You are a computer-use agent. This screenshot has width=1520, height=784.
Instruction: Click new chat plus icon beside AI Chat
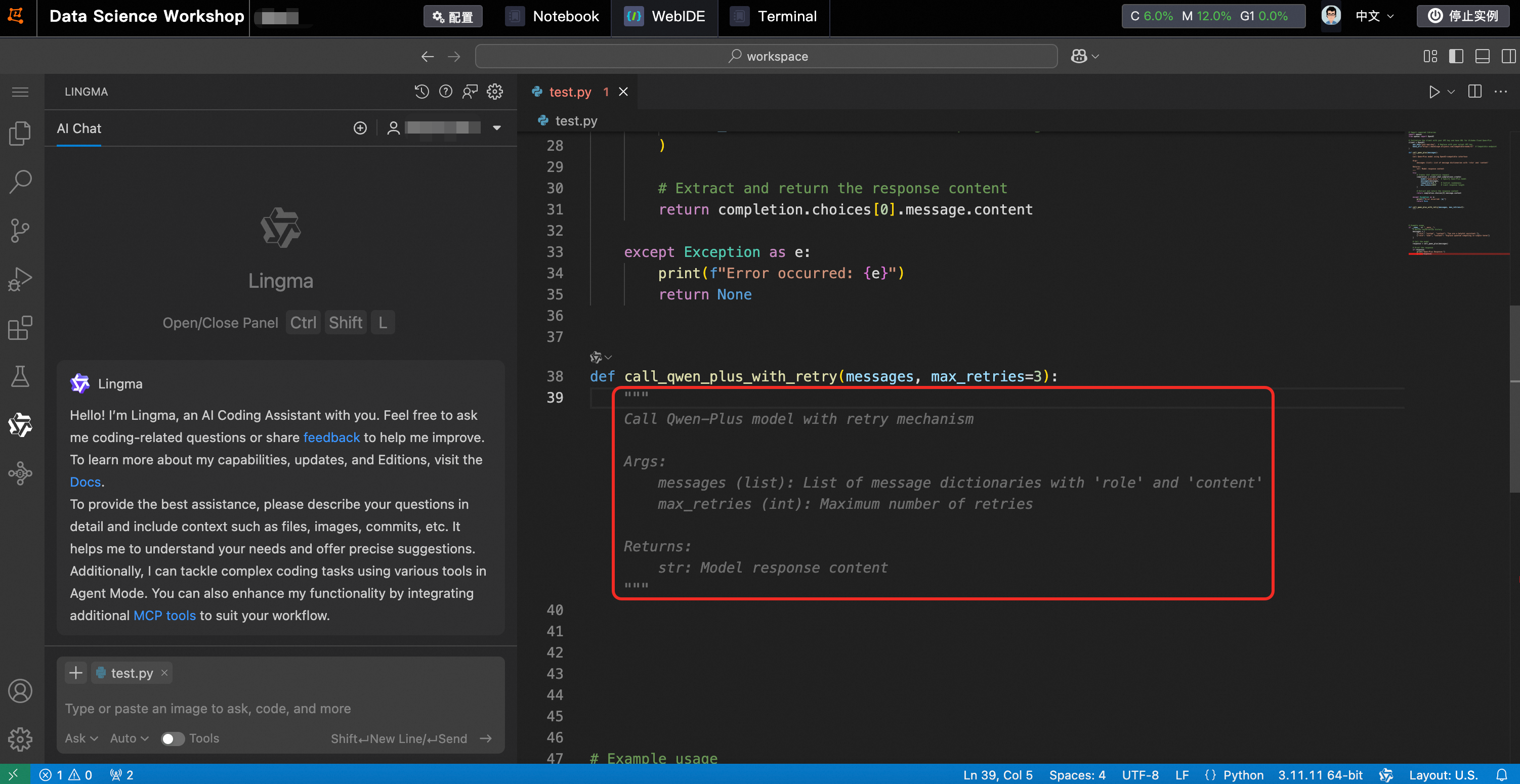360,128
